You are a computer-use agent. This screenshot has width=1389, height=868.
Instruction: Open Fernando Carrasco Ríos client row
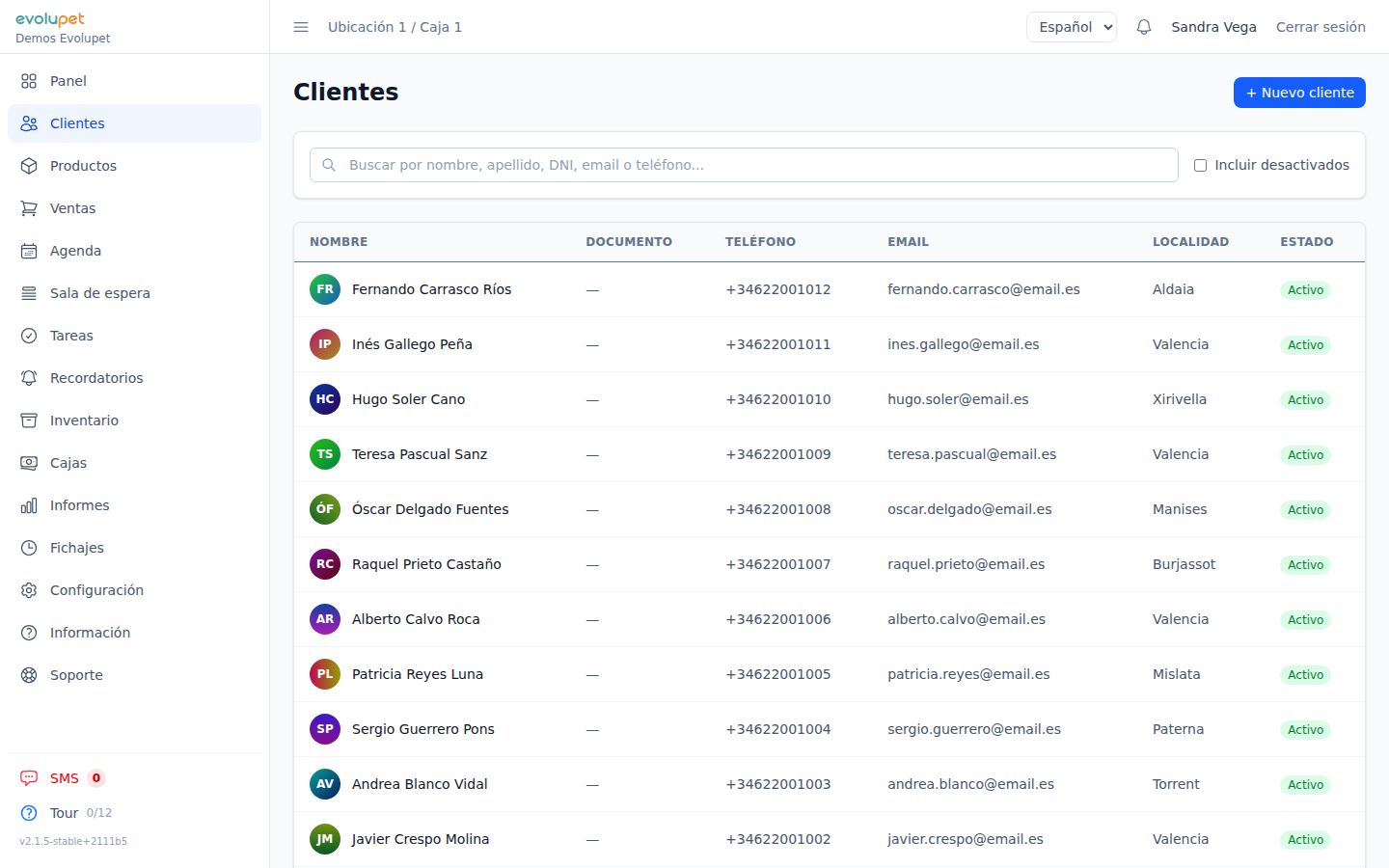[x=431, y=289]
